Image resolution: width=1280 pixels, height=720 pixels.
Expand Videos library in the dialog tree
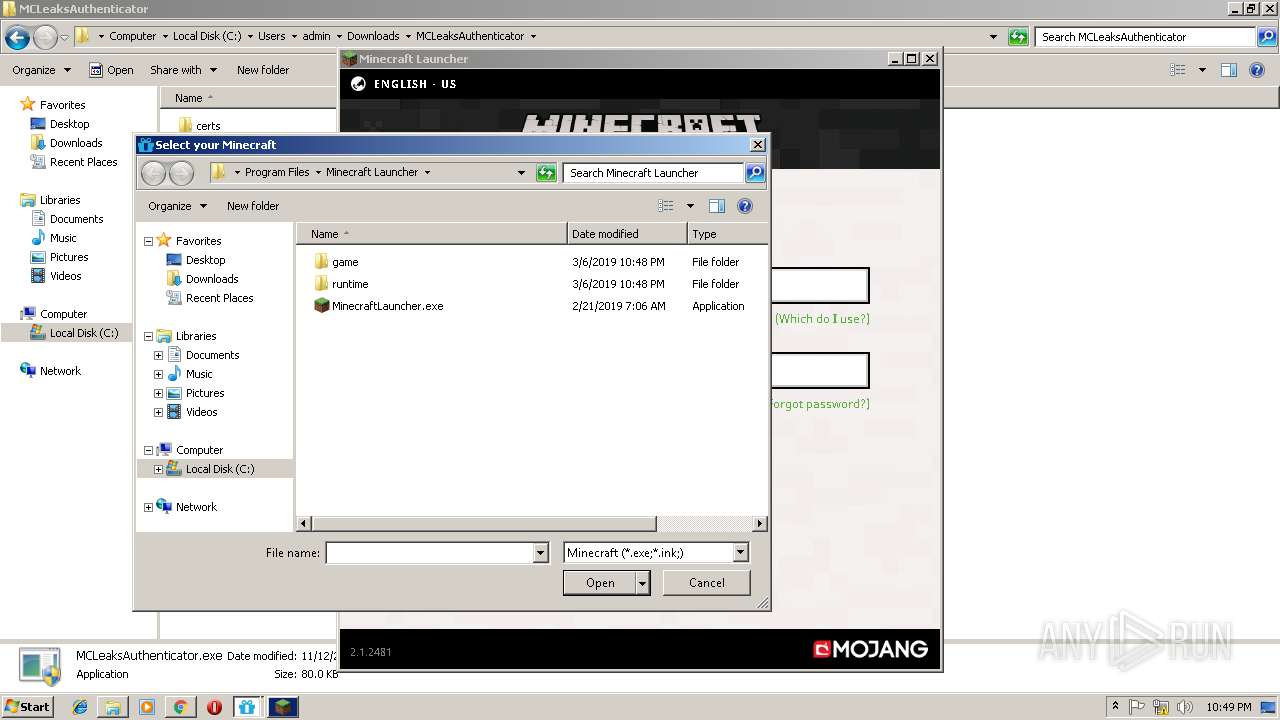tap(158, 412)
